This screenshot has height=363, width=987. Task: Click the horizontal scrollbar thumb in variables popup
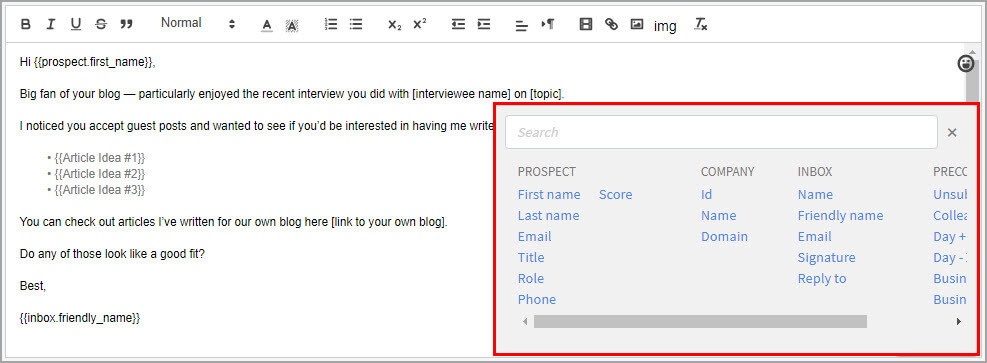700,321
